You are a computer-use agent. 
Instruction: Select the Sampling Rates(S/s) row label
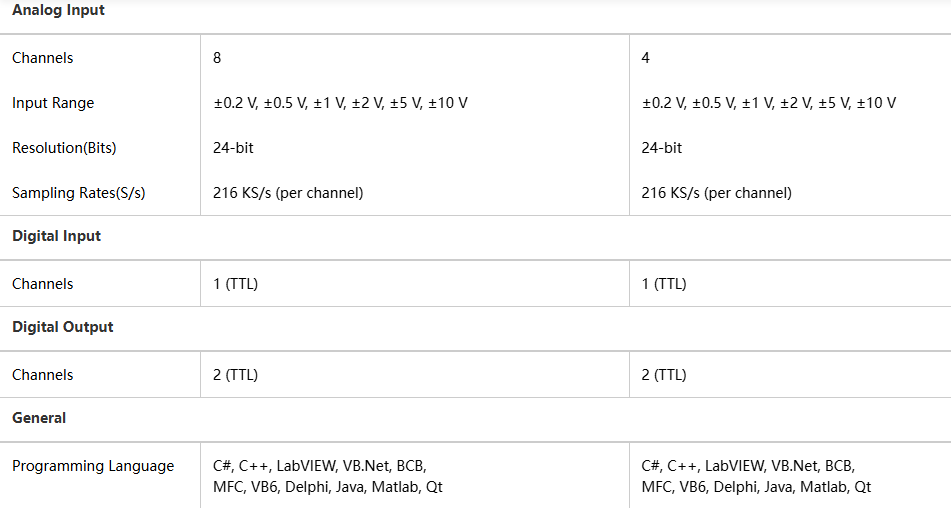[x=78, y=193]
